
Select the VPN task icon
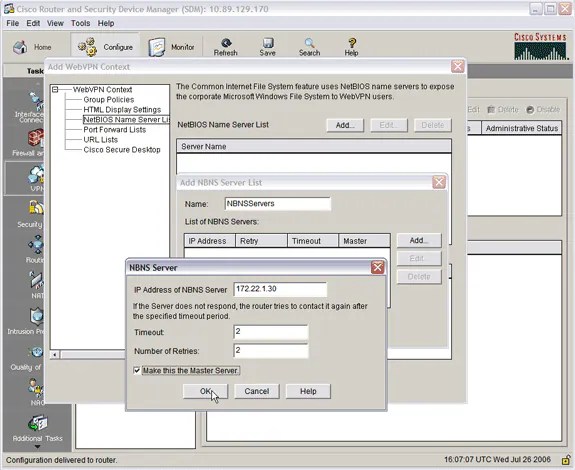[37, 175]
